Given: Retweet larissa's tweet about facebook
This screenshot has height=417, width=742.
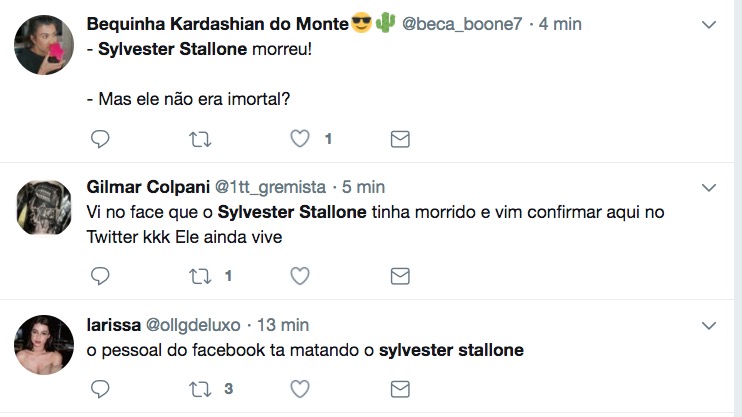Looking at the screenshot, I should pyautogui.click(x=200, y=388).
